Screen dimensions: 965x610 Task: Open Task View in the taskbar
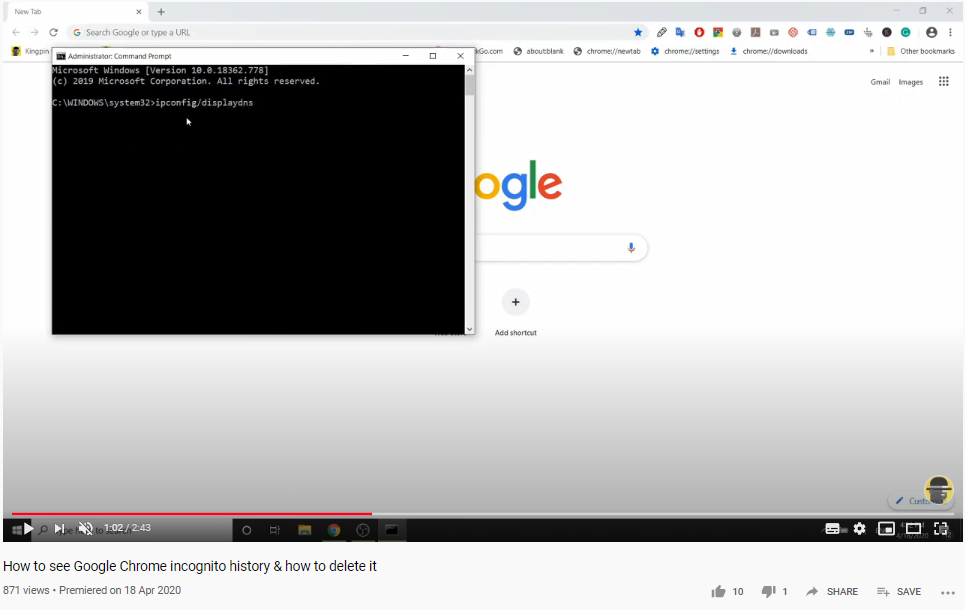tap(274, 530)
